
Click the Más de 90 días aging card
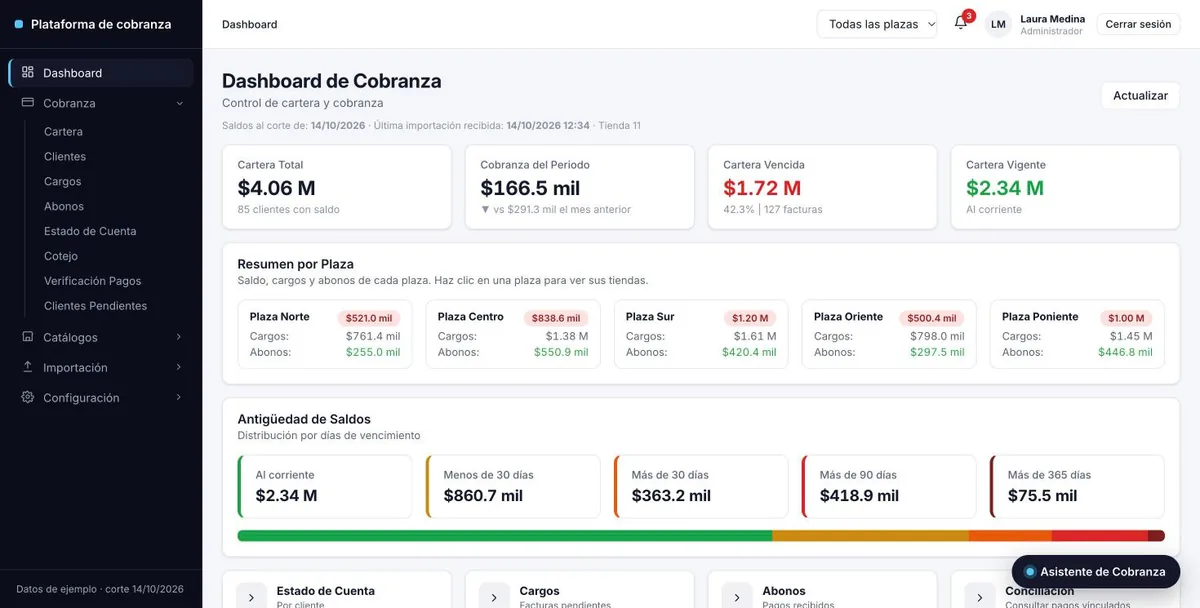click(889, 487)
